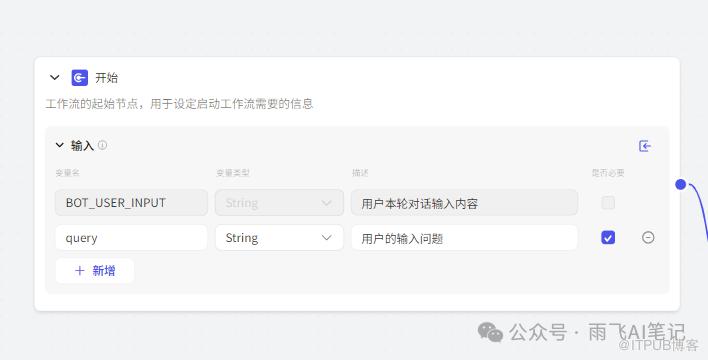Uncheck the required checkbox for query
This screenshot has height=360, width=708.
point(608,237)
